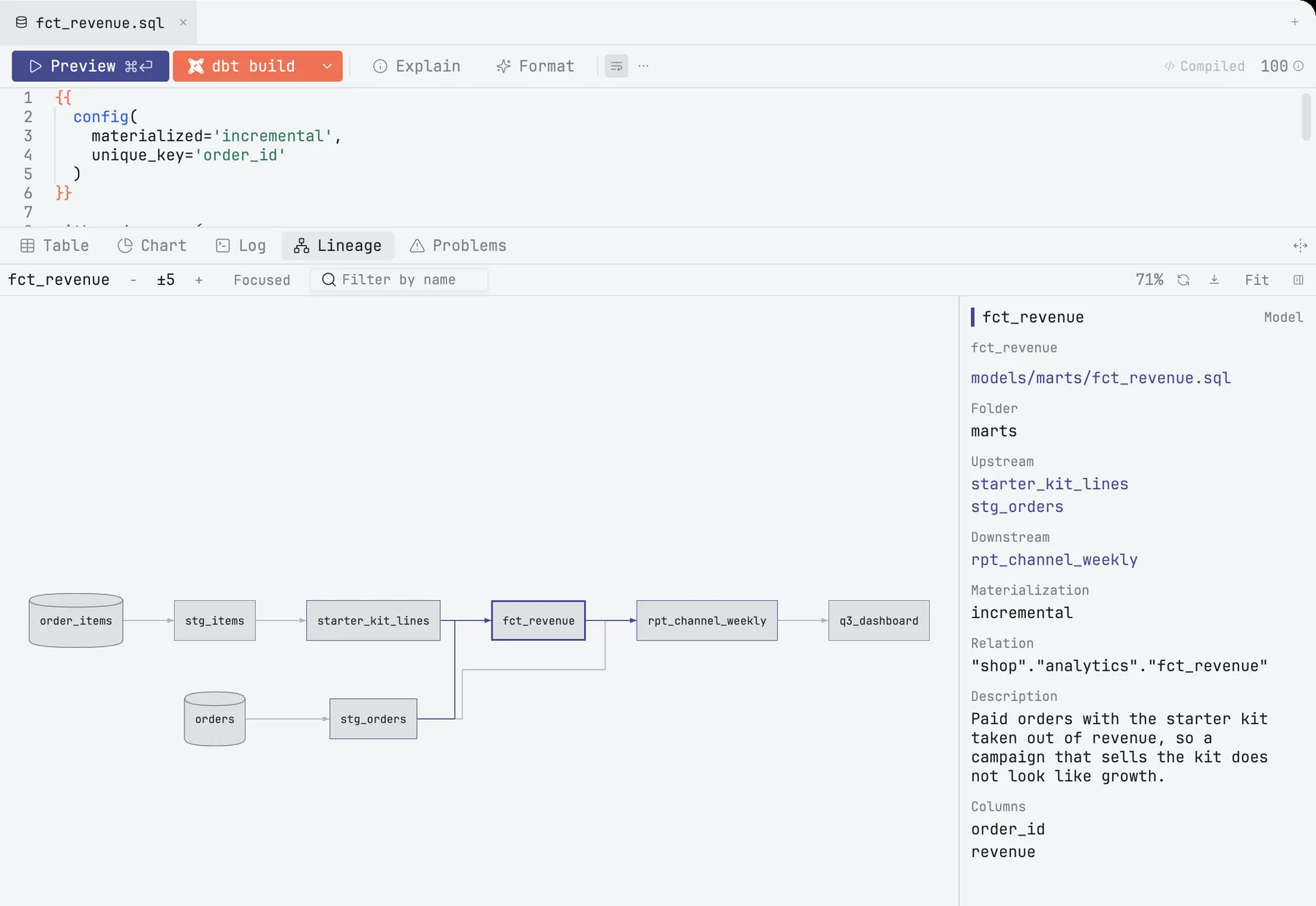Image resolution: width=1316 pixels, height=906 pixels.
Task: Decrease lineage depth with minus
Action: click(133, 280)
